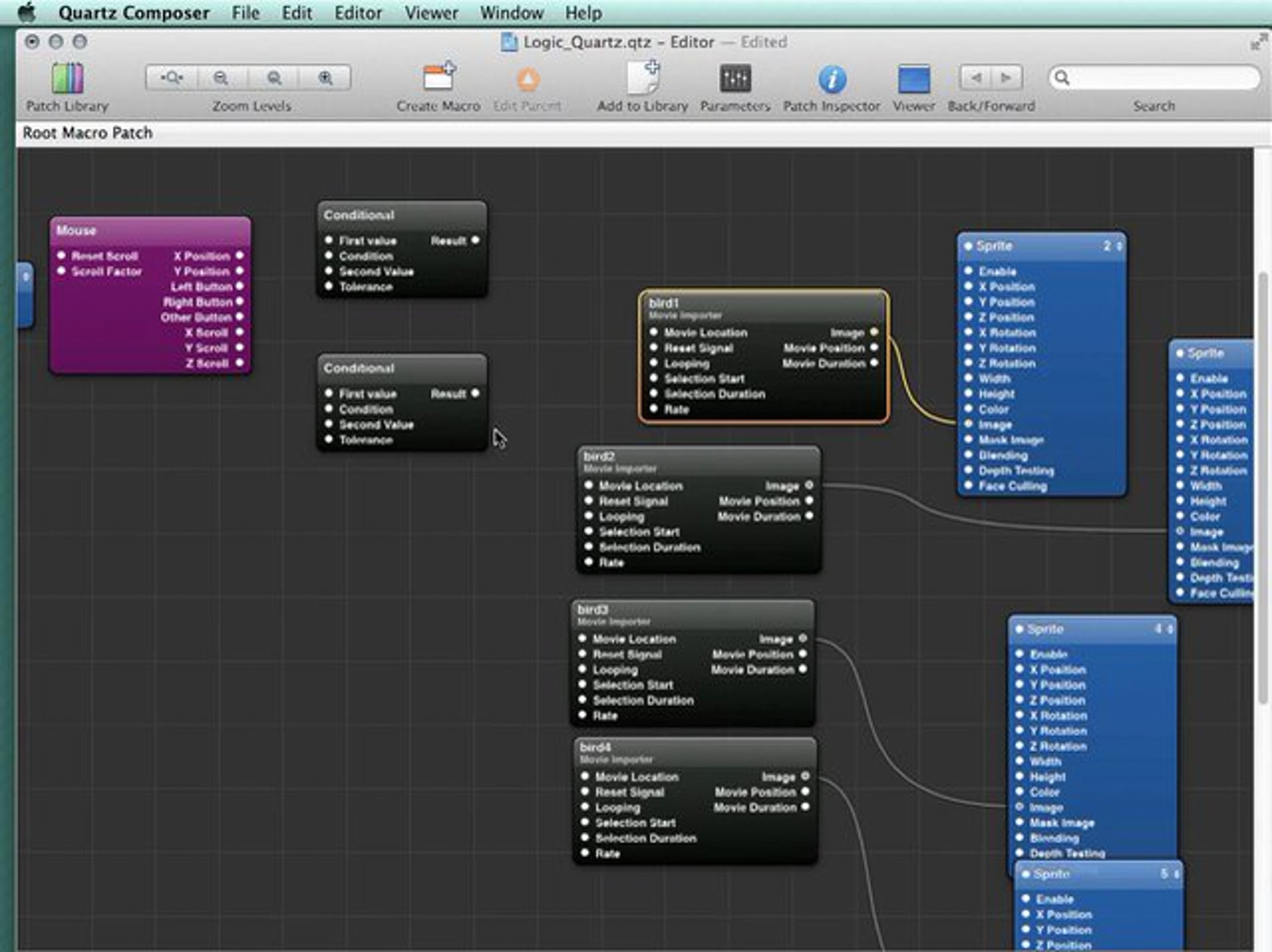Open the File menu

245,13
